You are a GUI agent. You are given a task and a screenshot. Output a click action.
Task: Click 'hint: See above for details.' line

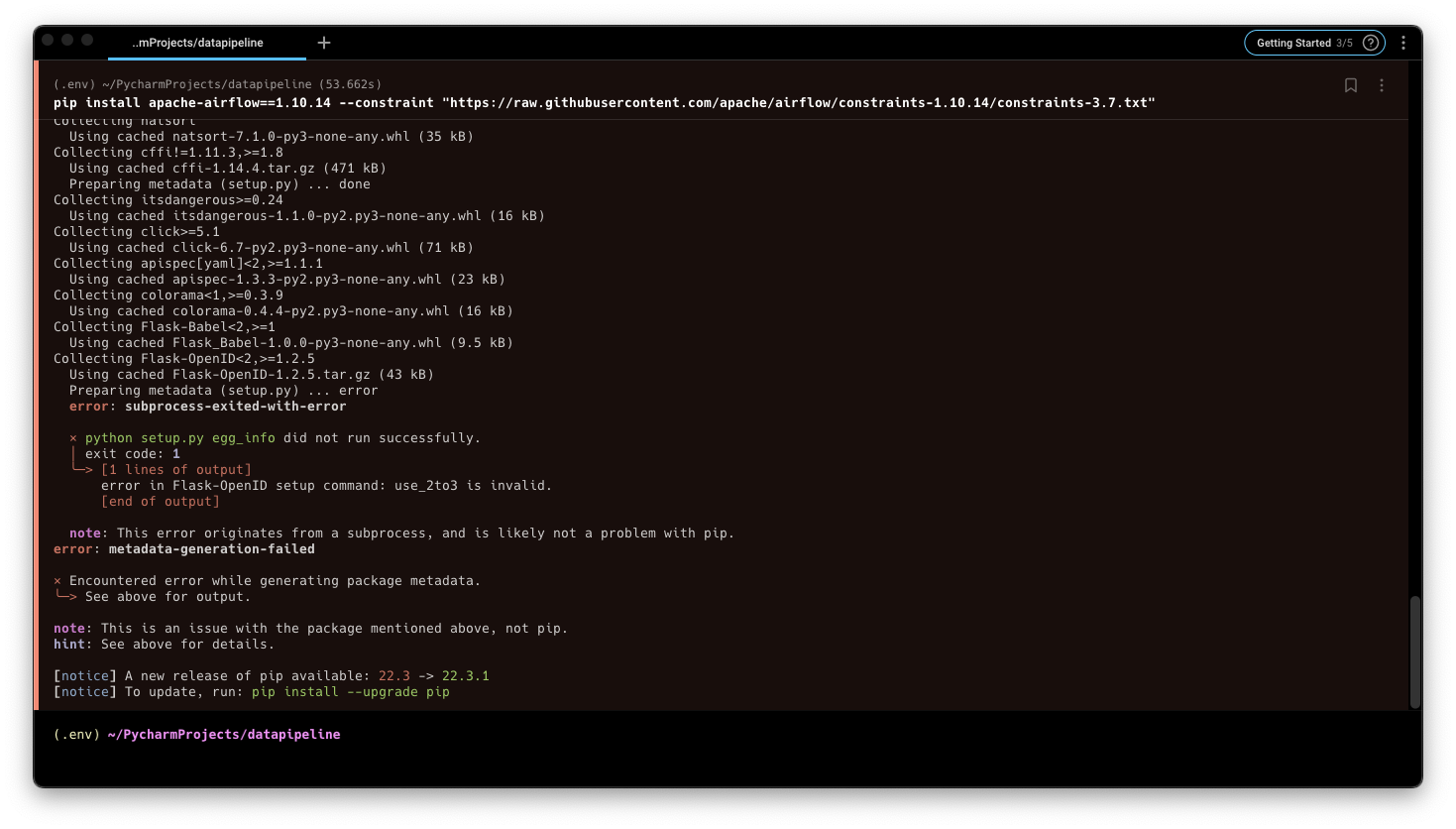pyautogui.click(x=165, y=645)
